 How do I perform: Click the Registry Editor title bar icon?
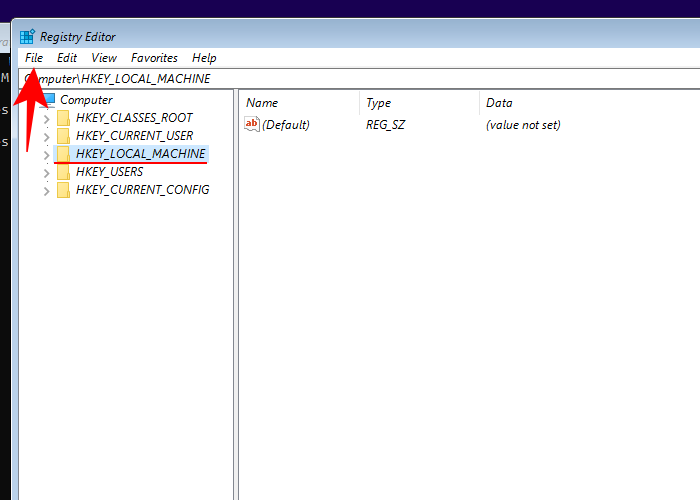pos(27,37)
